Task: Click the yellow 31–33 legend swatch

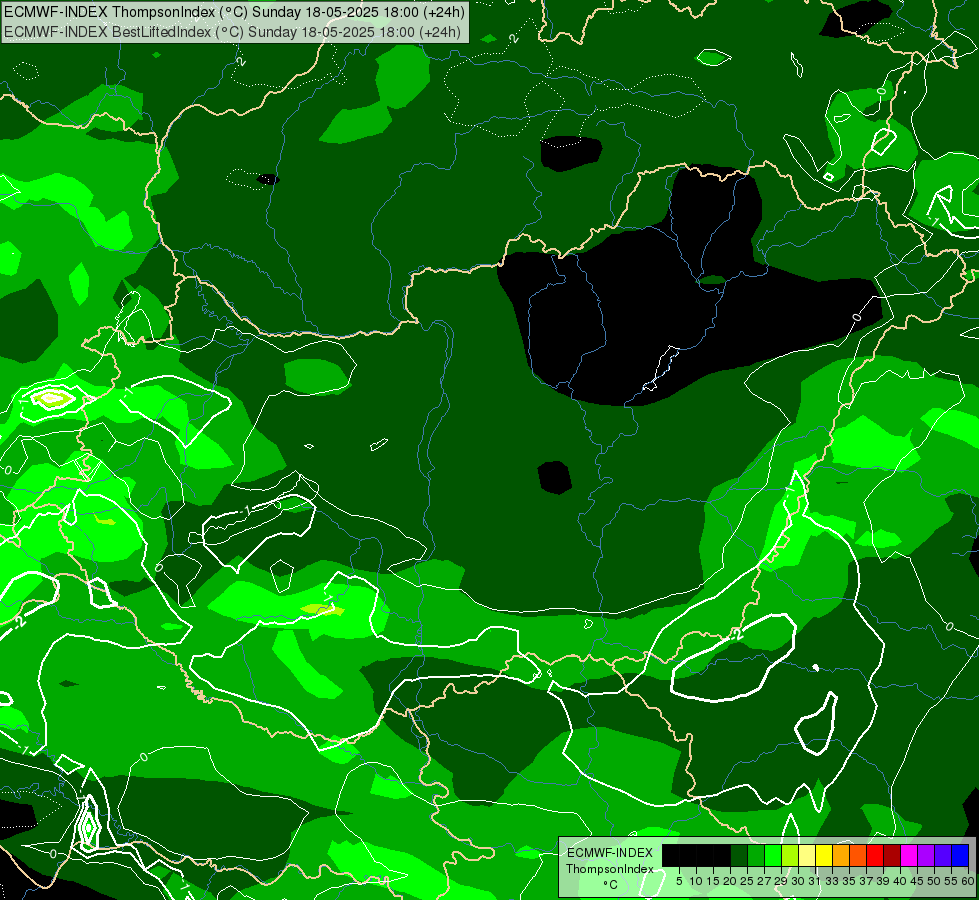Action: pos(824,856)
